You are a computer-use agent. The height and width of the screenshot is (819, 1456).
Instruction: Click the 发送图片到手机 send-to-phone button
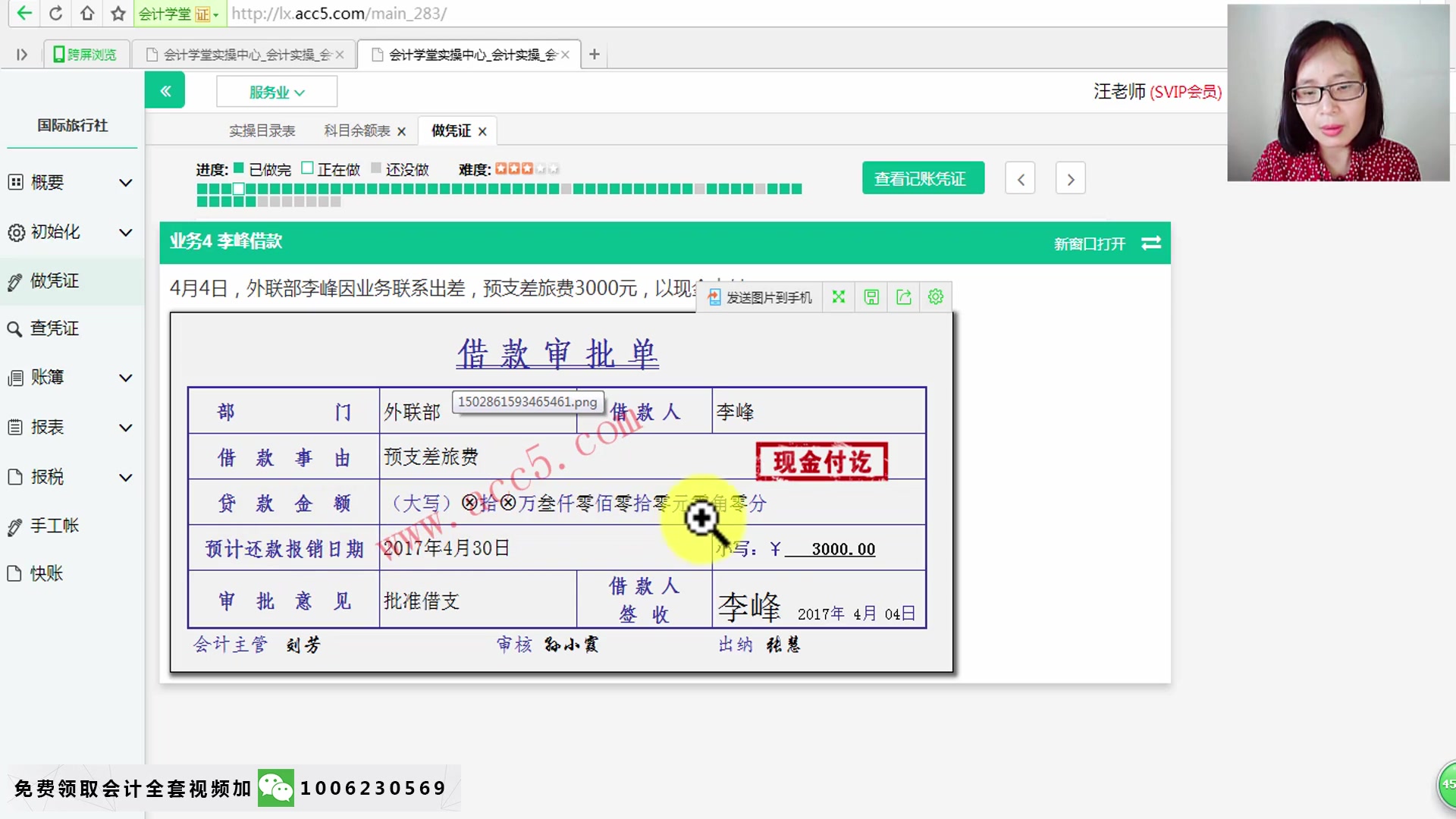[x=758, y=297]
